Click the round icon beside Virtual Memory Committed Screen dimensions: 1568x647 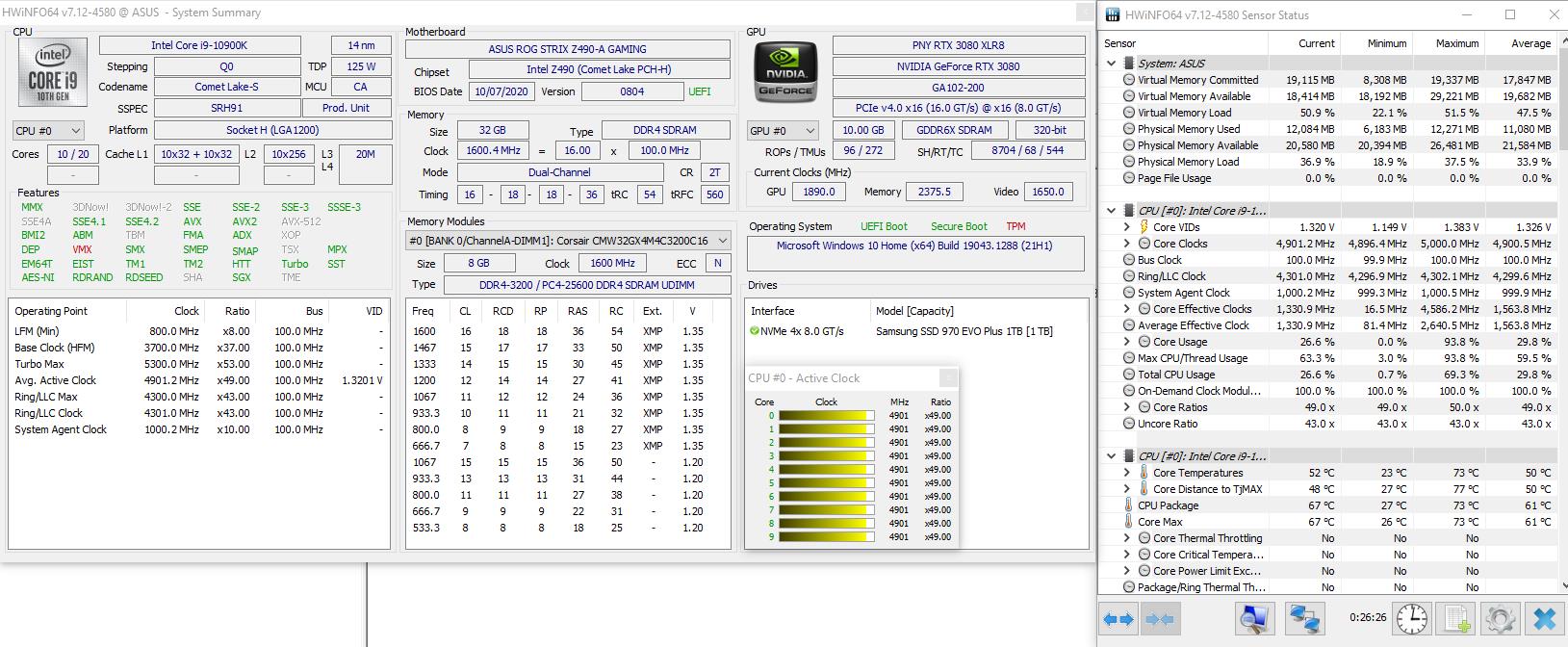point(1128,80)
